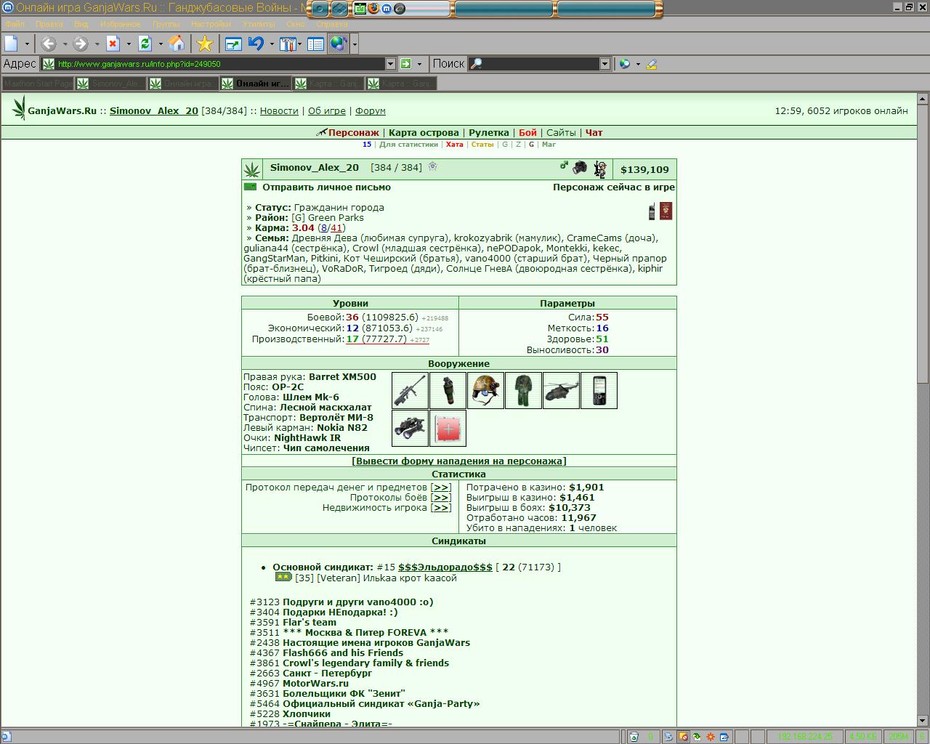Expand the New page button dropdown arrow

(27, 44)
